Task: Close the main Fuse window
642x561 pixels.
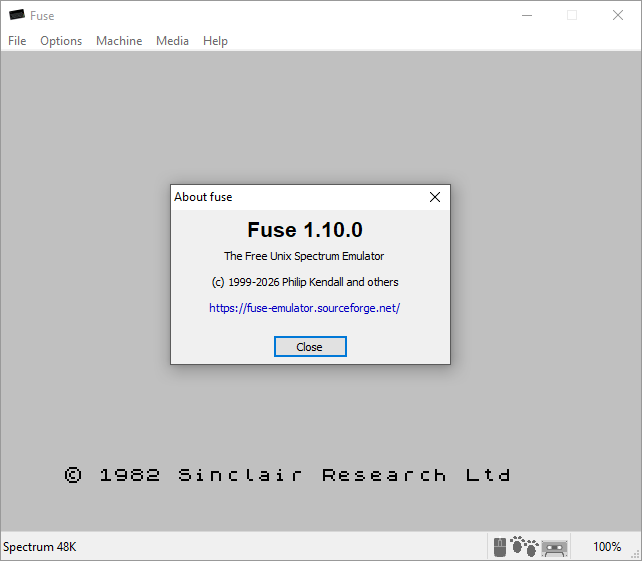Action: tap(618, 16)
